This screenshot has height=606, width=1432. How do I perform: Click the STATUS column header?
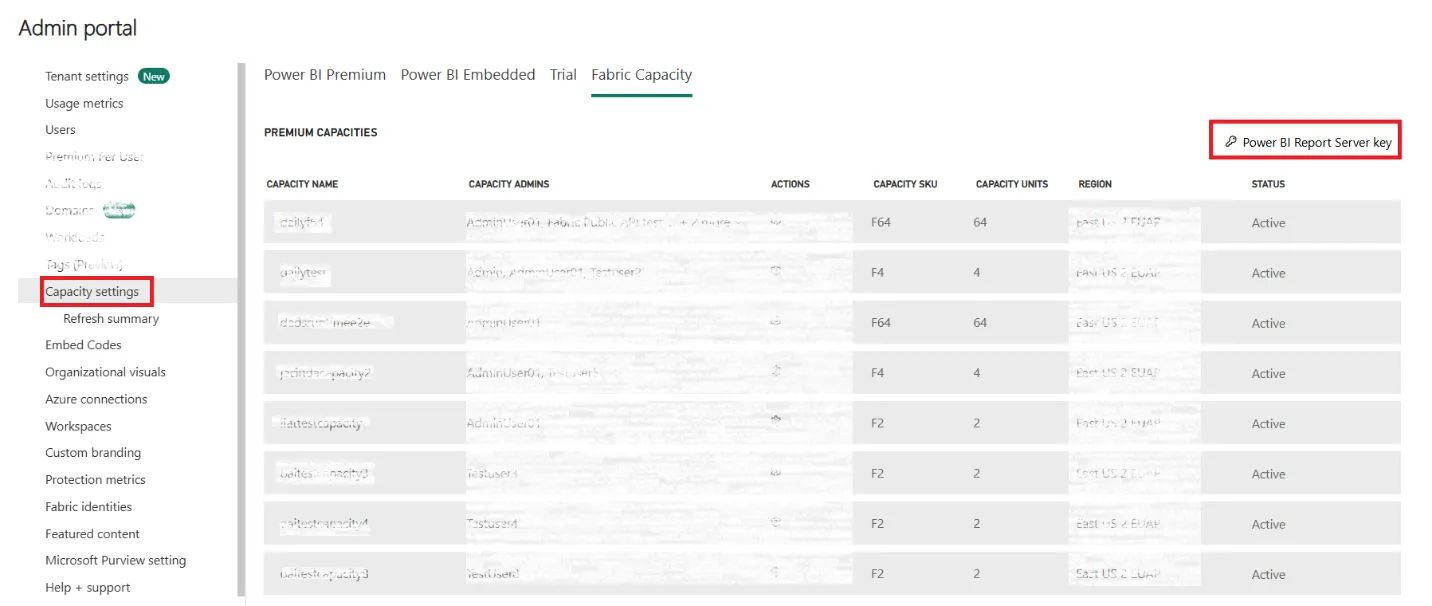coord(1268,184)
